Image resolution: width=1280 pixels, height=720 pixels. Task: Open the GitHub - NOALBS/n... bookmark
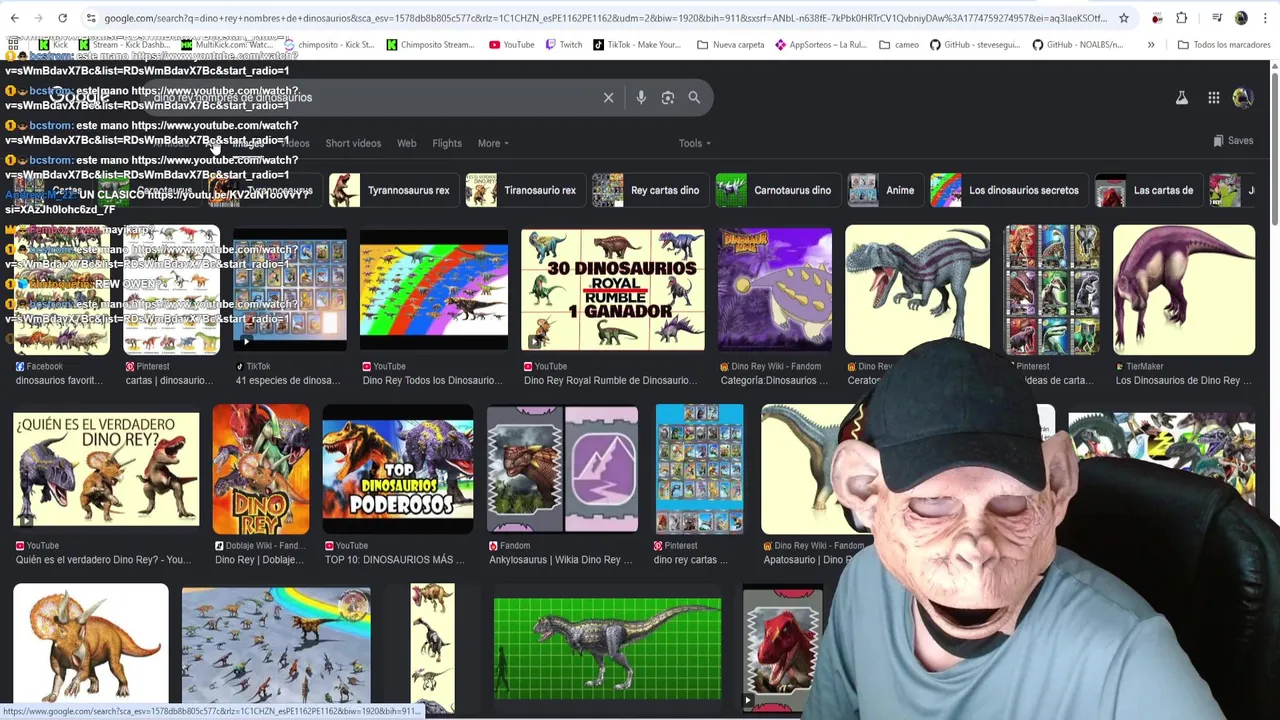[x=1078, y=45]
